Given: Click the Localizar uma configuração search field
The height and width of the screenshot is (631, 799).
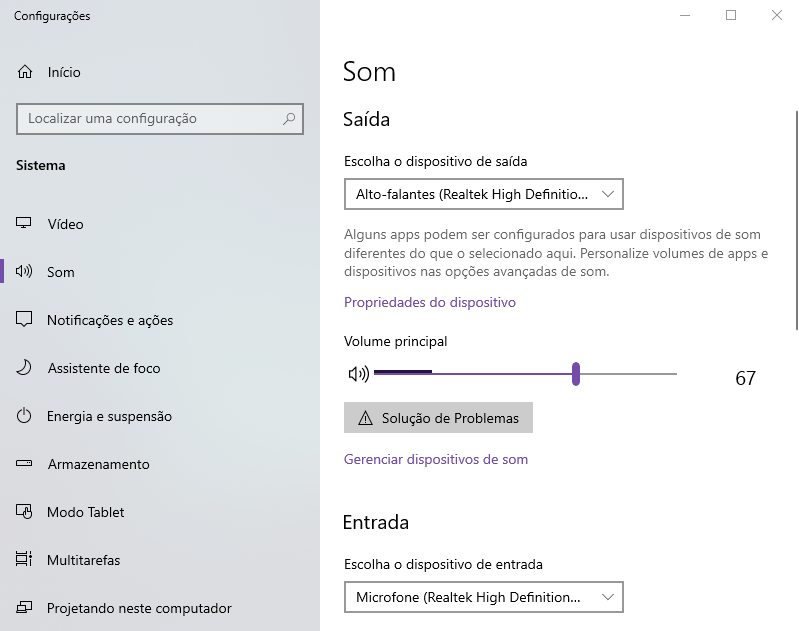Looking at the screenshot, I should click(x=159, y=119).
